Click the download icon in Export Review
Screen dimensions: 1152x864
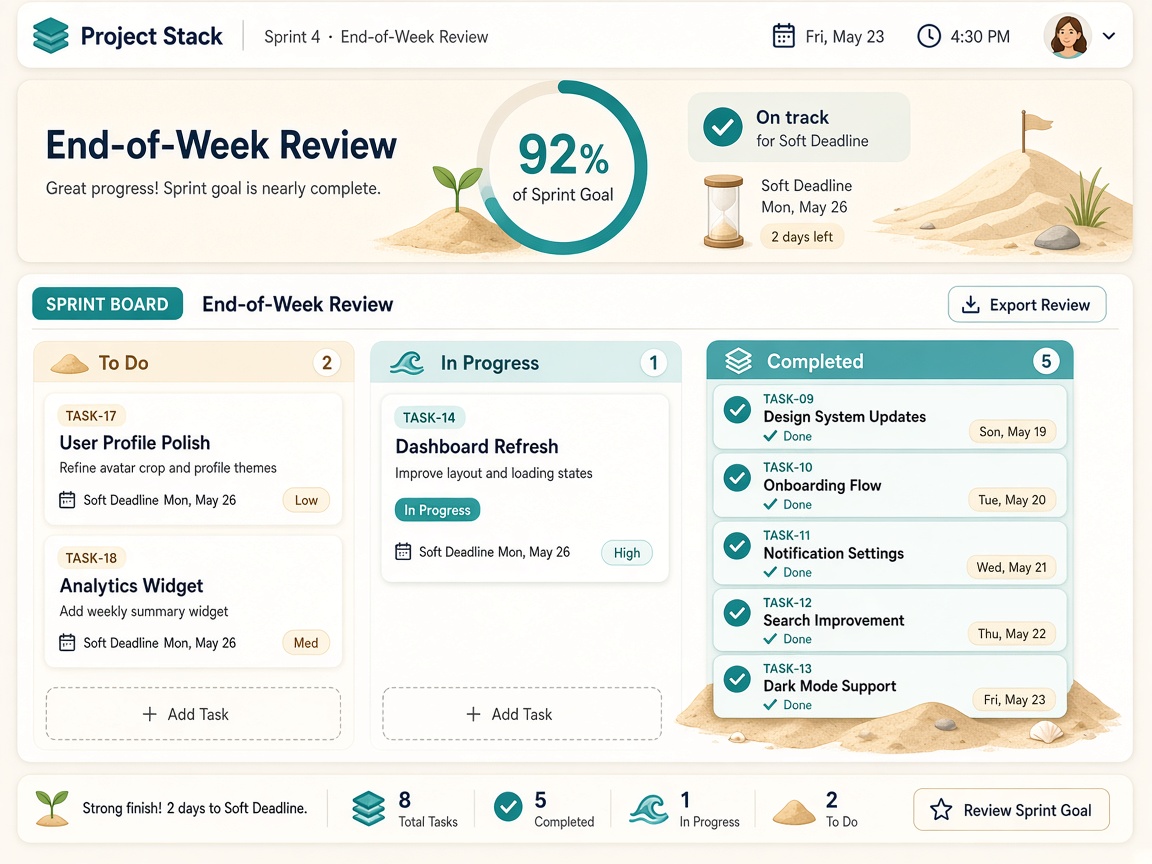click(x=971, y=305)
